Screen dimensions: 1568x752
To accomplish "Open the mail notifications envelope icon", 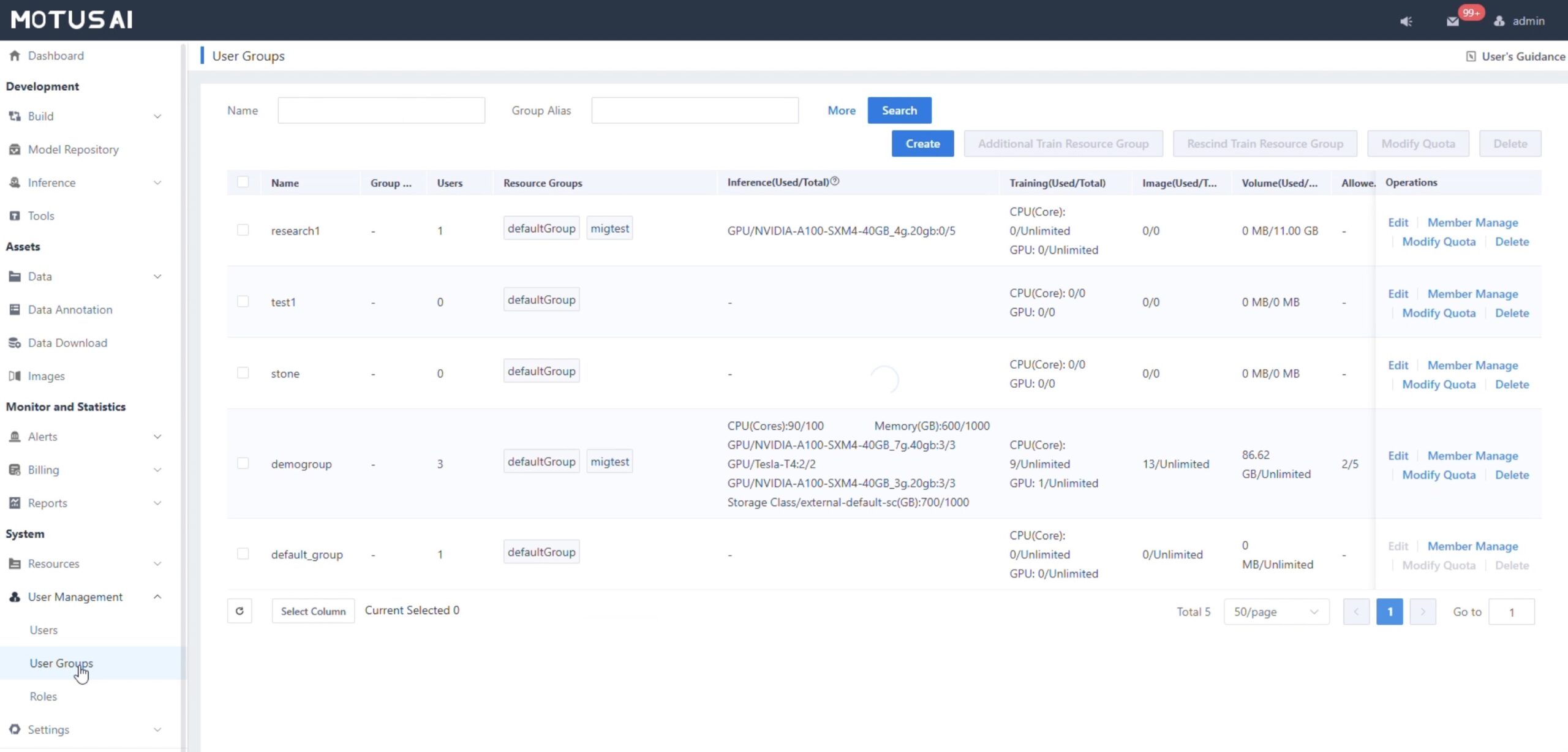I will coord(1452,21).
